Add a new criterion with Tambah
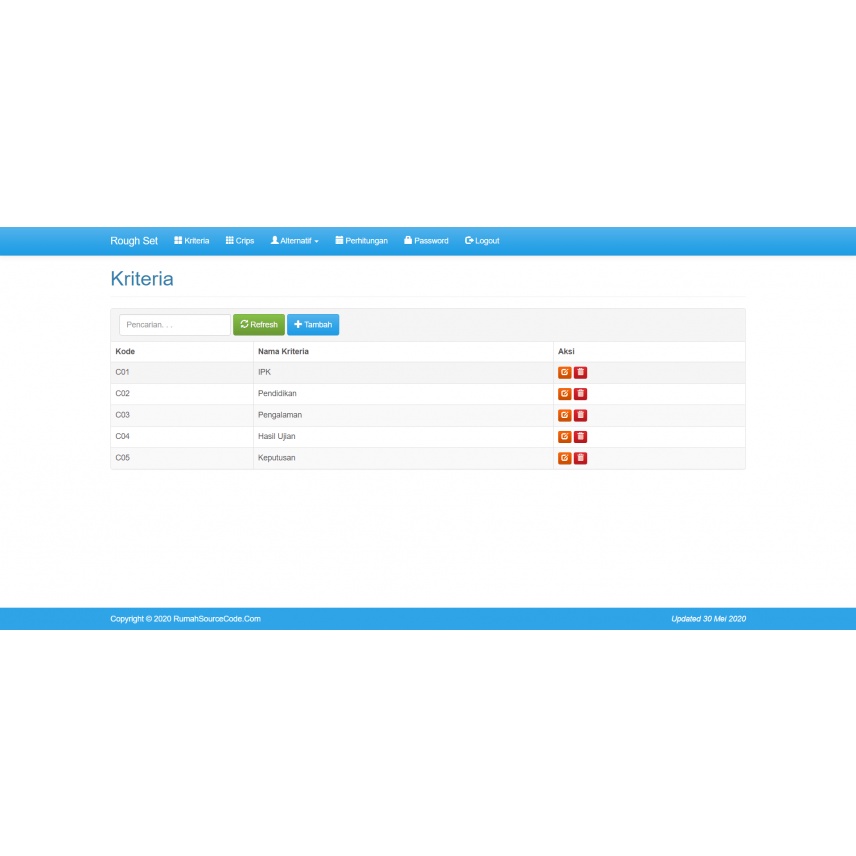The image size is (856, 856). pos(313,325)
